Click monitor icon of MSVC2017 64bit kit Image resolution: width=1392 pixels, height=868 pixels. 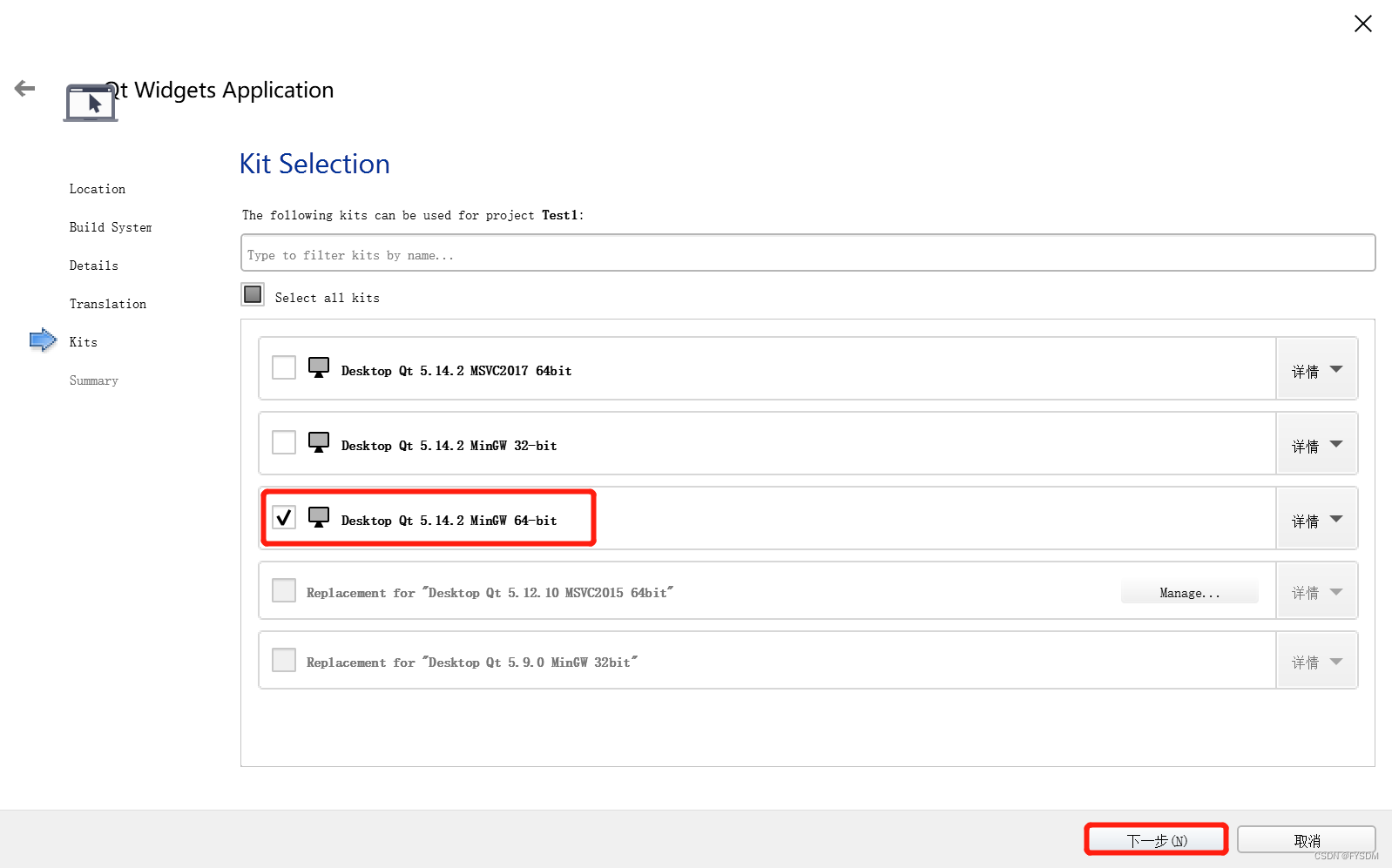[x=319, y=367]
